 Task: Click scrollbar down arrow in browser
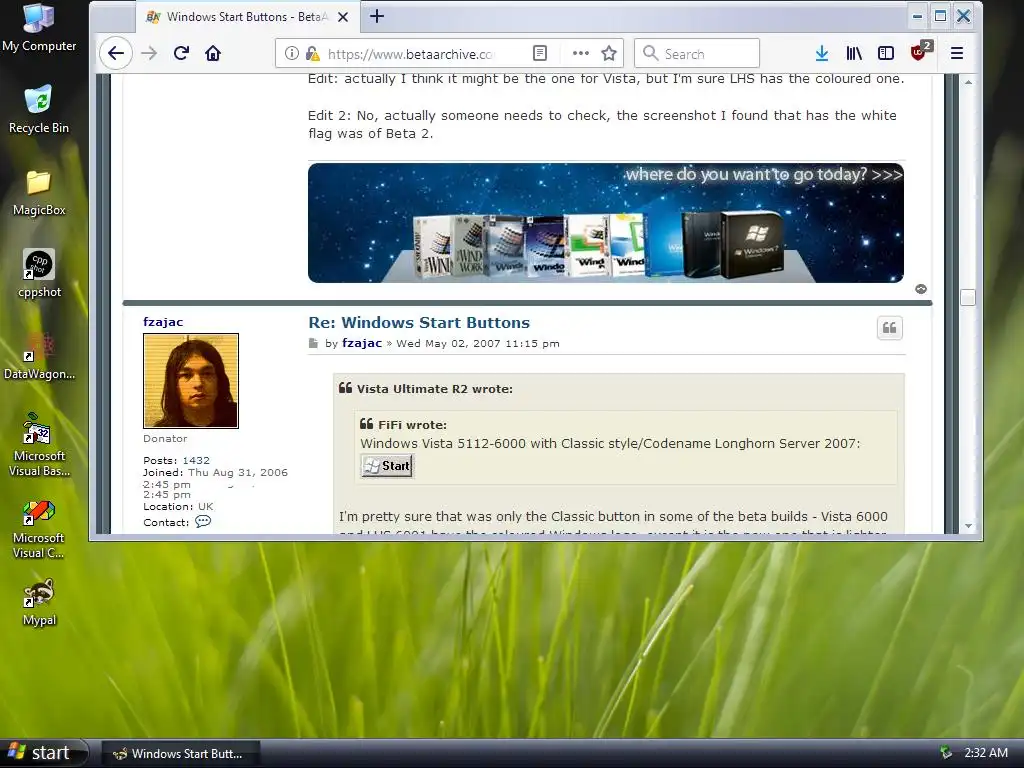pyautogui.click(x=968, y=526)
